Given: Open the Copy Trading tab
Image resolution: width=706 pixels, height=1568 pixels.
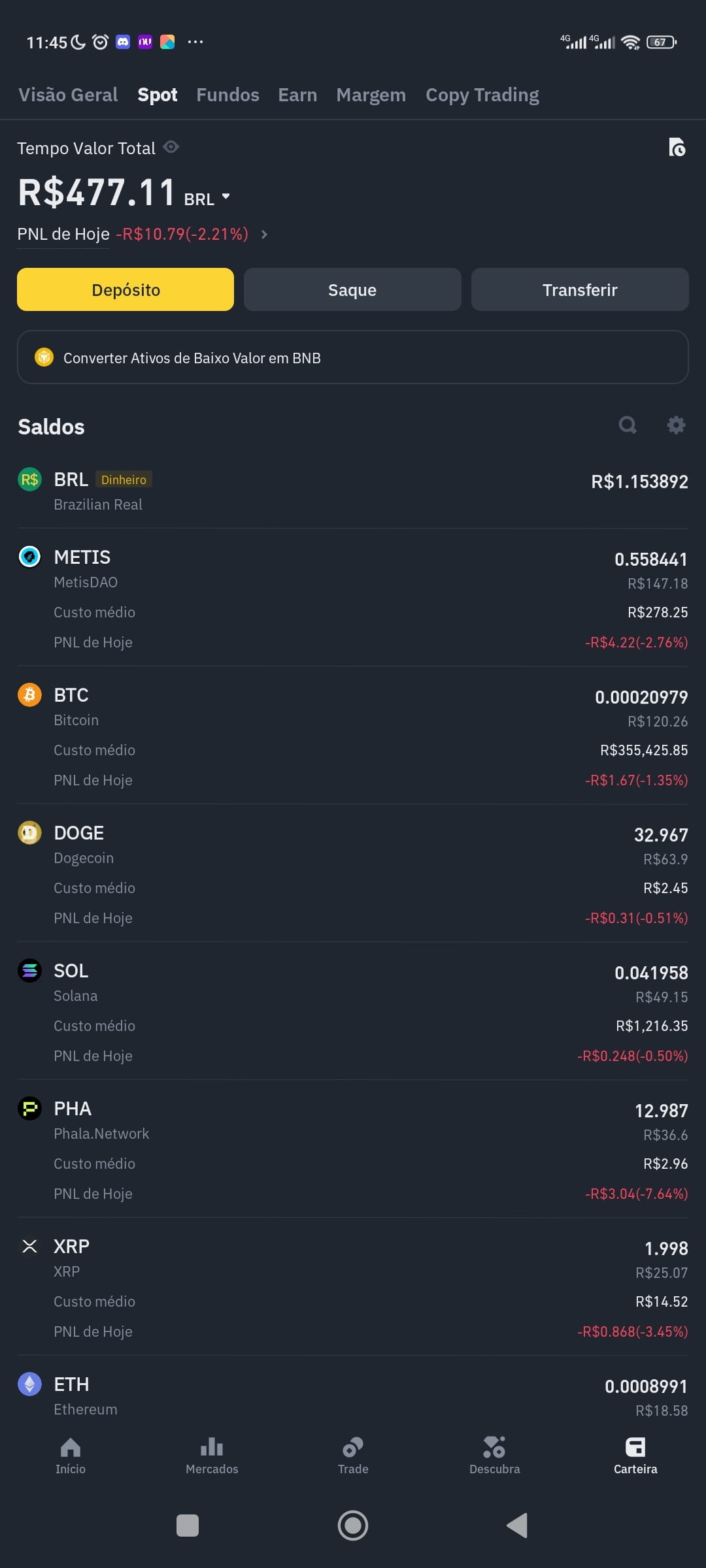Looking at the screenshot, I should click(482, 95).
